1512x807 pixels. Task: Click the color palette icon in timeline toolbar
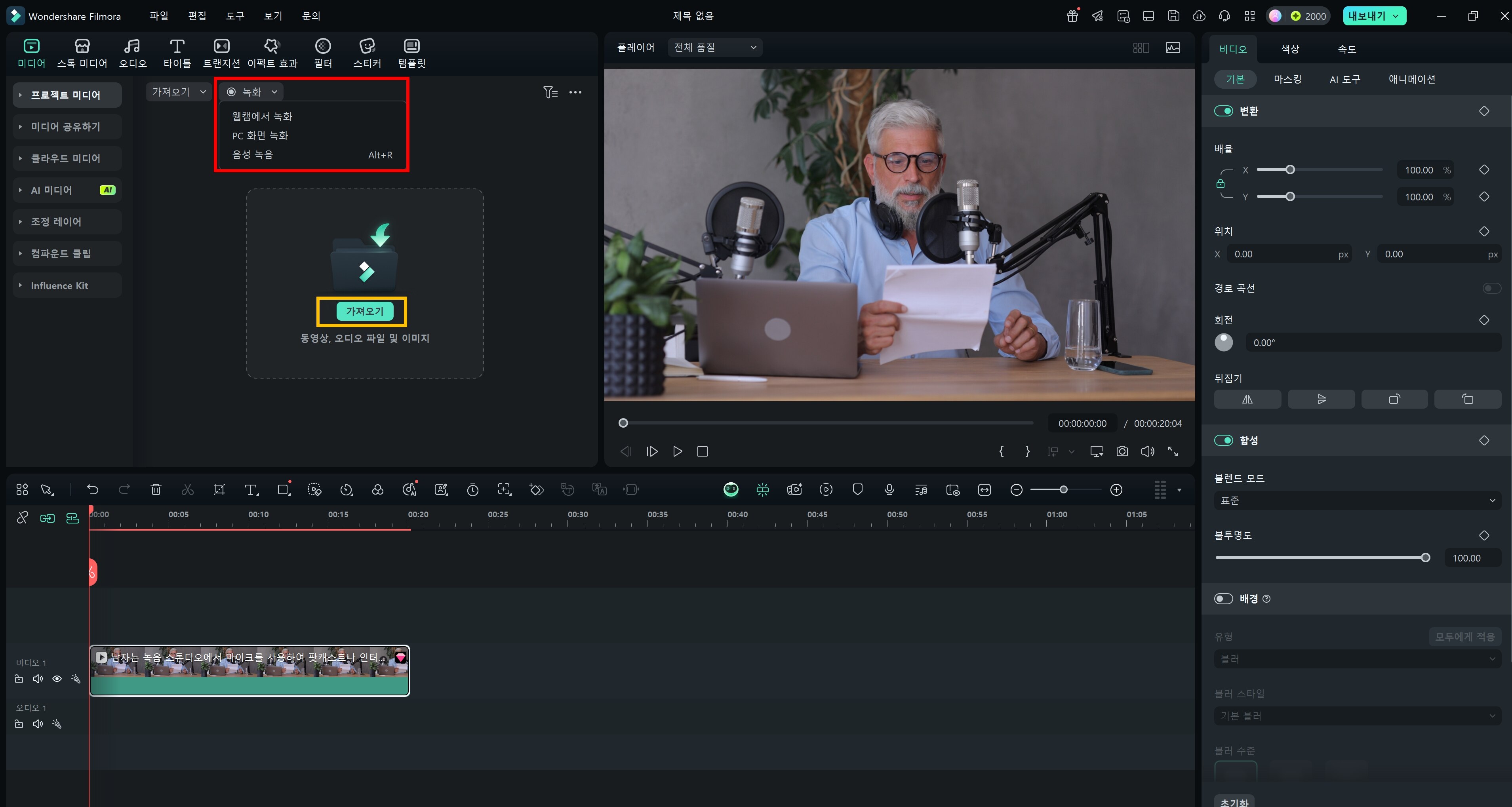378,489
